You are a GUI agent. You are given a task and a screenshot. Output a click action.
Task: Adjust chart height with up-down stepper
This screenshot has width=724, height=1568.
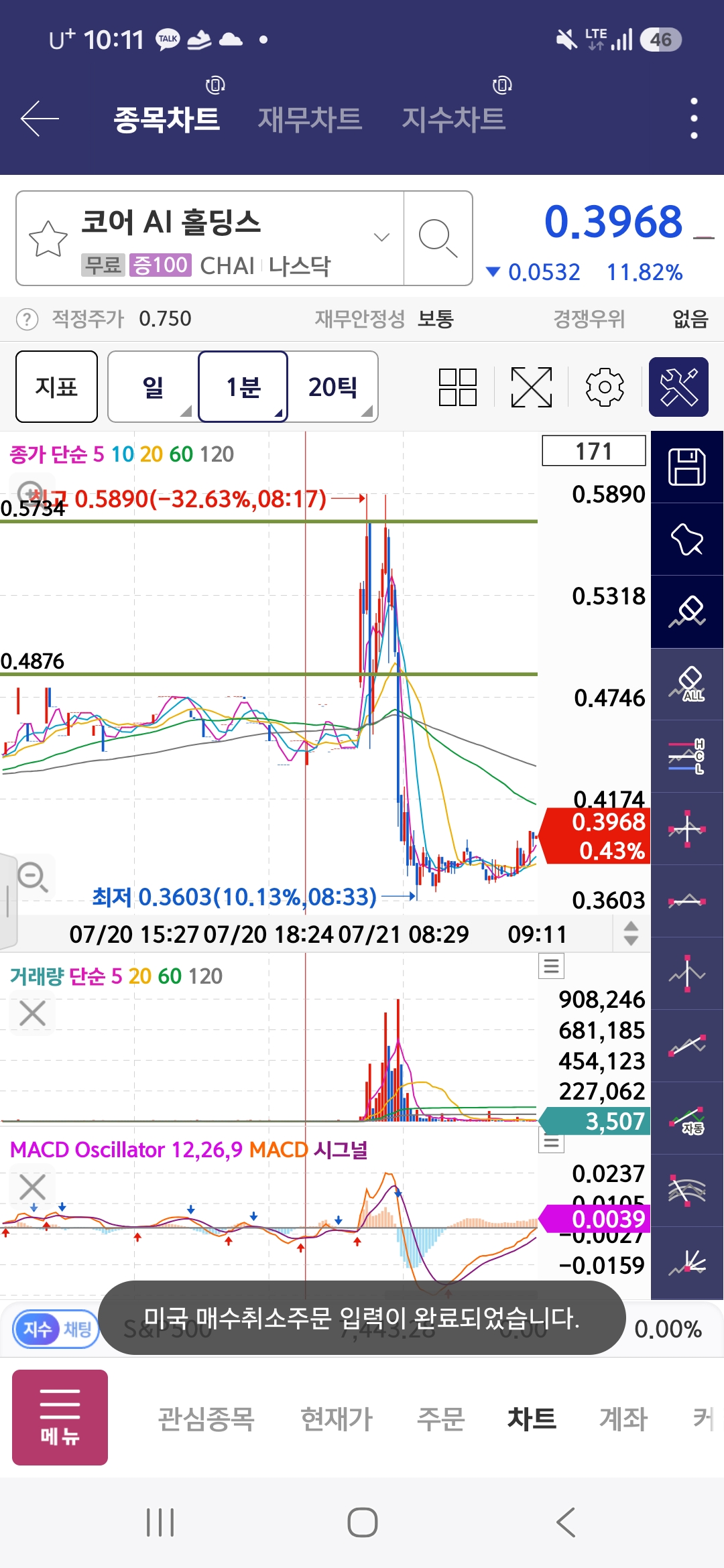click(x=631, y=933)
